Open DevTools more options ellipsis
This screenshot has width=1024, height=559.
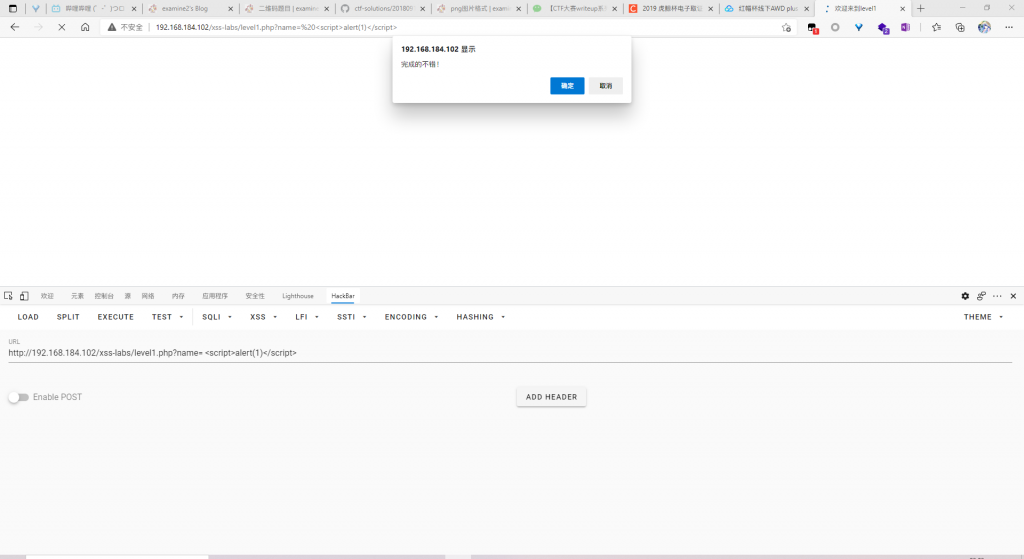click(997, 296)
